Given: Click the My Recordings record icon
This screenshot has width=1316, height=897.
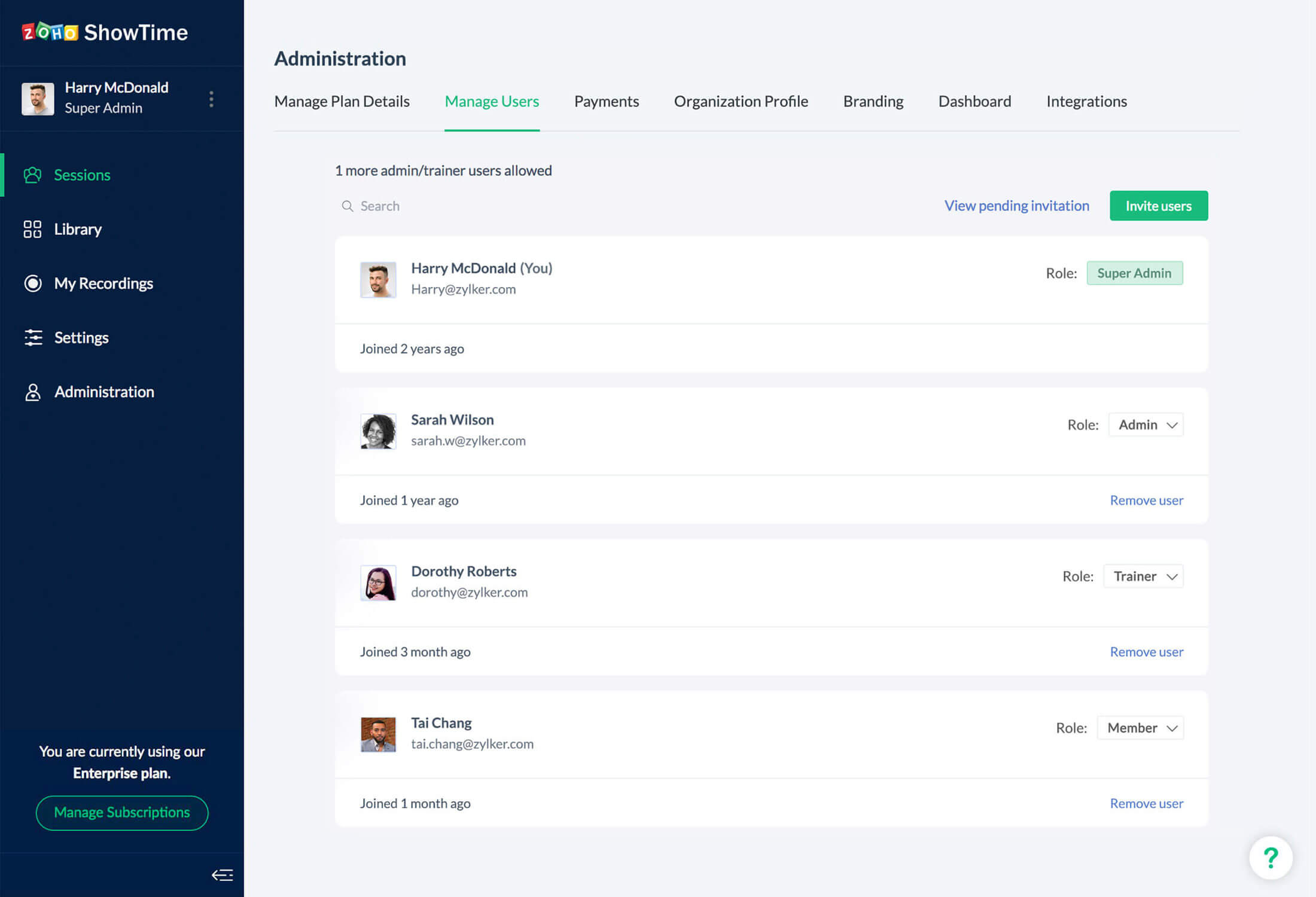Looking at the screenshot, I should [32, 283].
